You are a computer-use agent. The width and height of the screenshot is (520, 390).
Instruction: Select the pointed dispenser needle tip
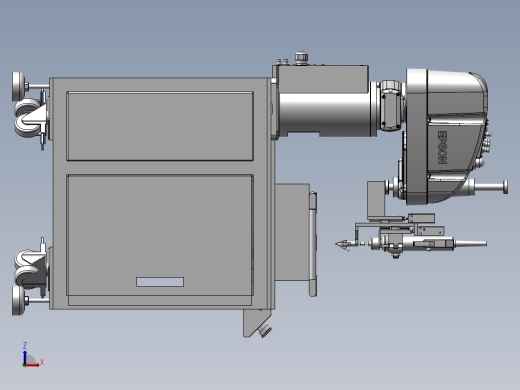[x=342, y=245]
